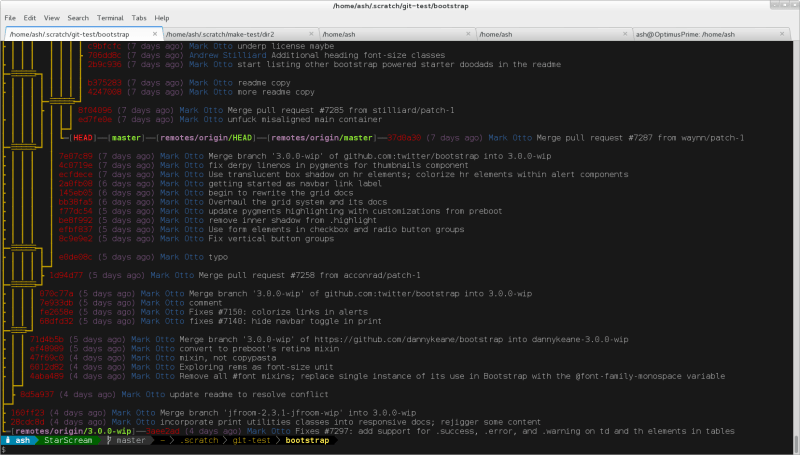Screen dimensions: 800x455
Task: Click the 'bootstrap' path prompt segment
Action: [307, 440]
